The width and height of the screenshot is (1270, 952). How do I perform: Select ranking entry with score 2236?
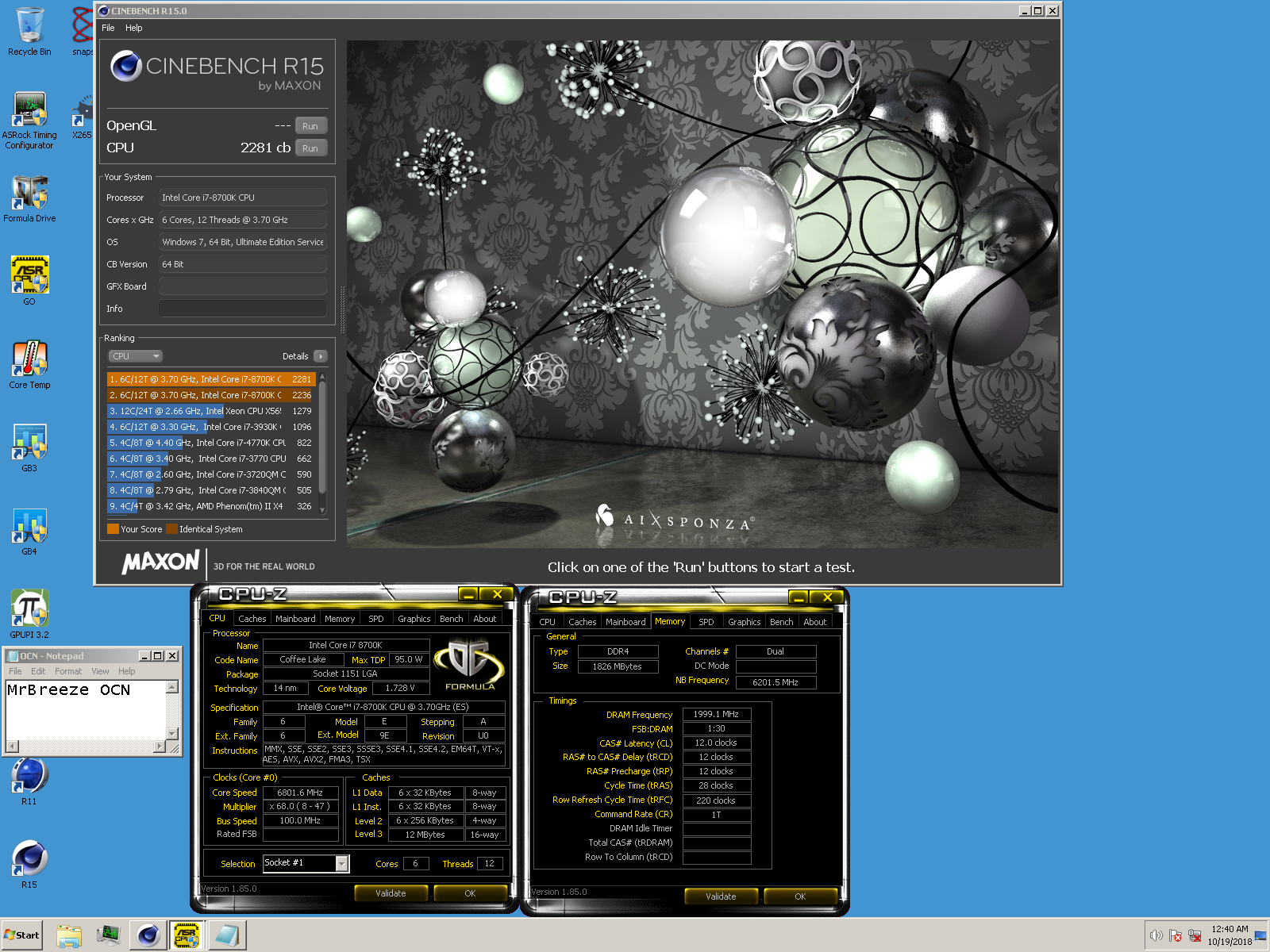tap(211, 395)
